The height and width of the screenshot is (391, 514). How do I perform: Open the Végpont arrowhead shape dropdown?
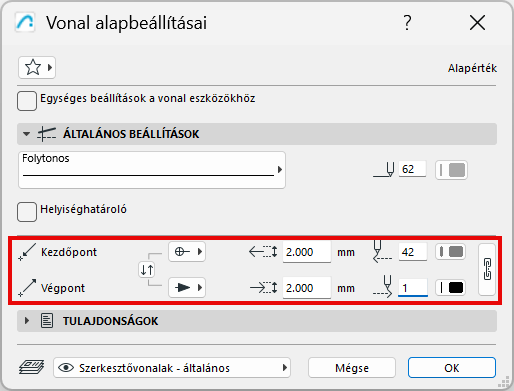[187, 287]
